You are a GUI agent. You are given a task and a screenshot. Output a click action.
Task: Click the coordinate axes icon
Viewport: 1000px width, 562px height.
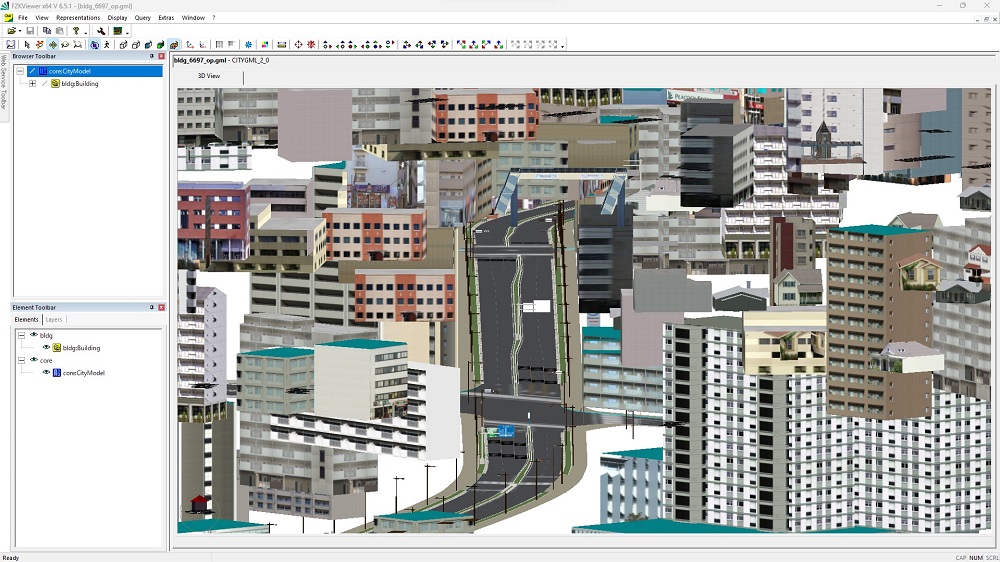[x=190, y=45]
